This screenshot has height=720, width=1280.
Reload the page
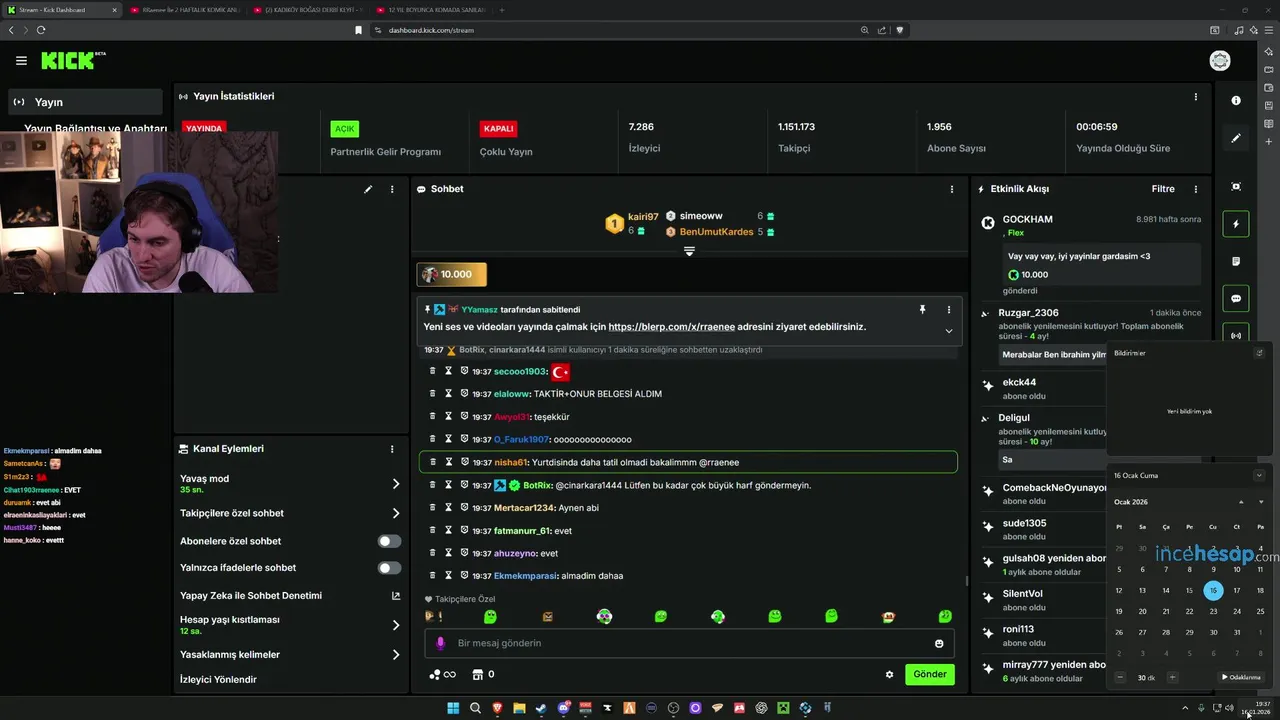click(x=41, y=30)
